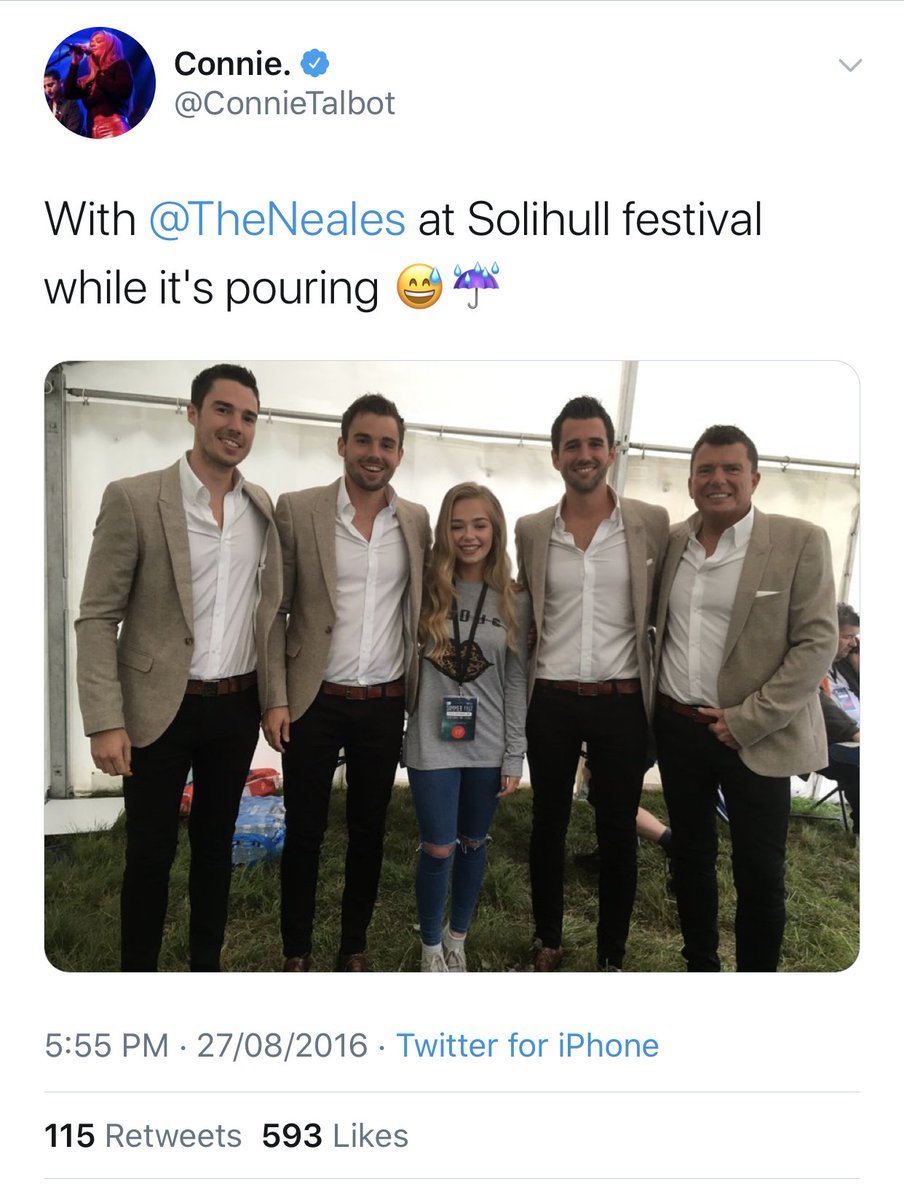904x1200 pixels.
Task: Open the attached group photo
Action: coord(451,666)
